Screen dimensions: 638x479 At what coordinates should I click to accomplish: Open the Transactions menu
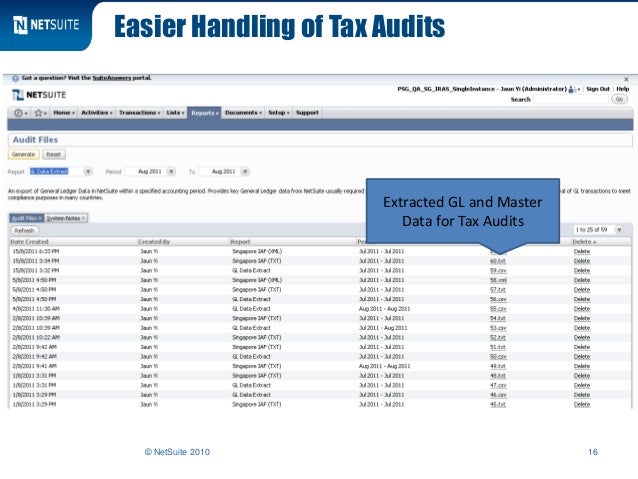(x=139, y=113)
